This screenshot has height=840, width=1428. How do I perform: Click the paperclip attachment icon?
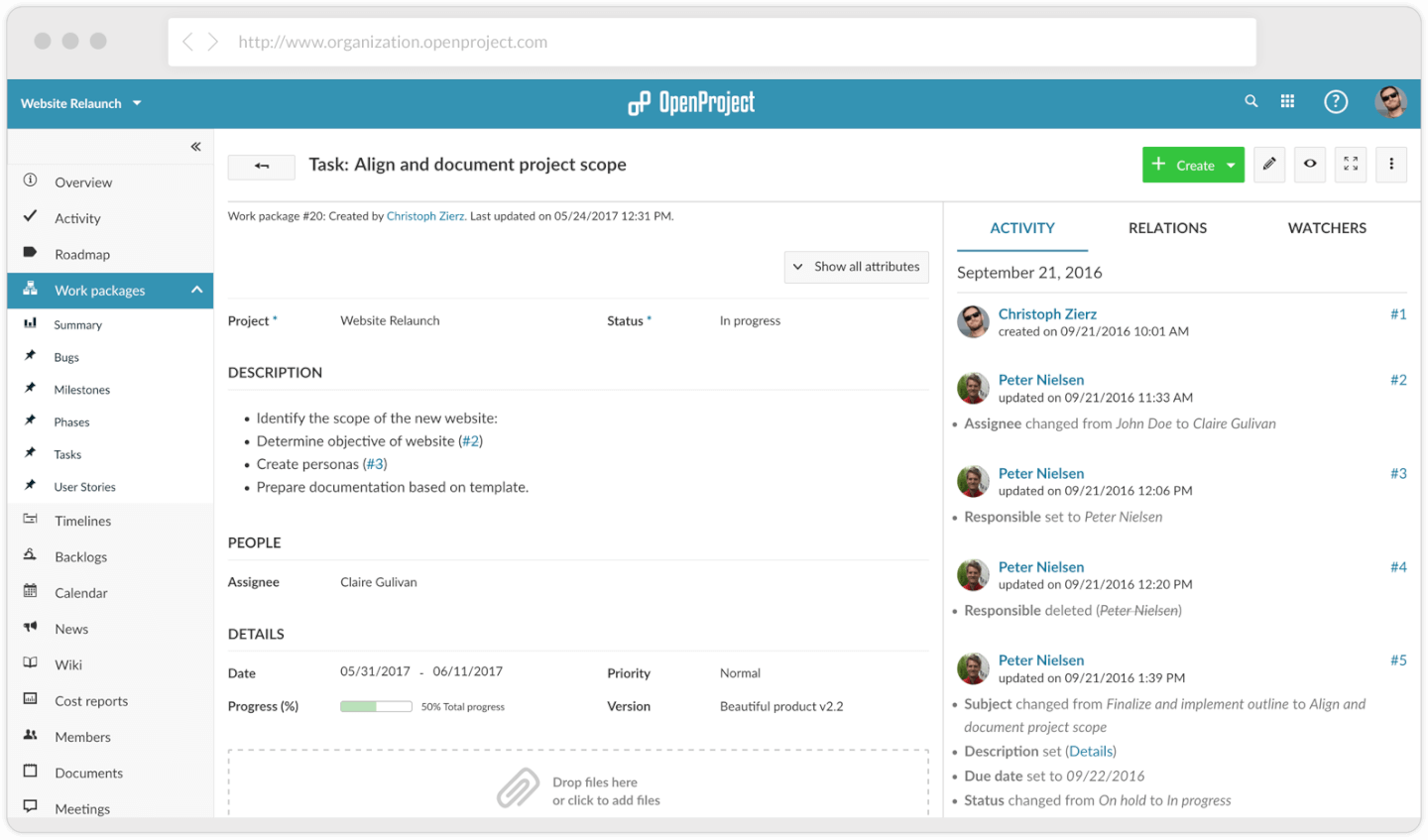click(x=518, y=788)
